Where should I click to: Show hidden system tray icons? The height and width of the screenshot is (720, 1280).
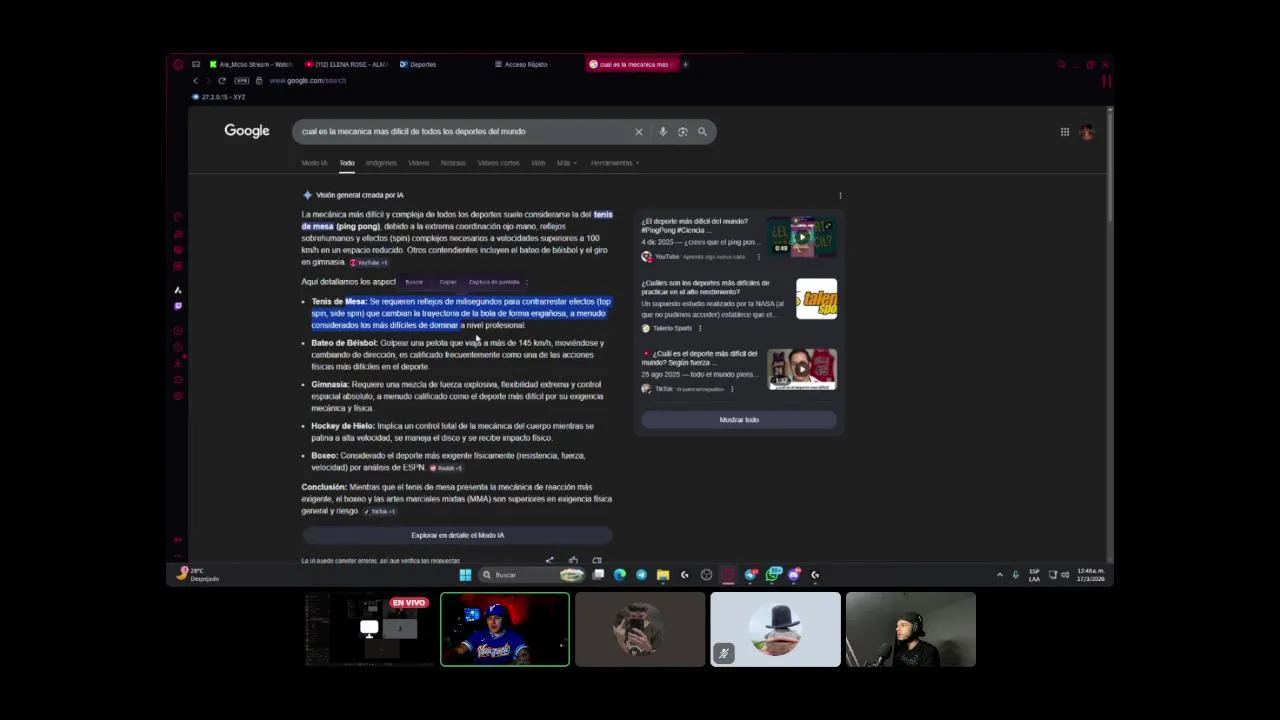click(x=999, y=575)
